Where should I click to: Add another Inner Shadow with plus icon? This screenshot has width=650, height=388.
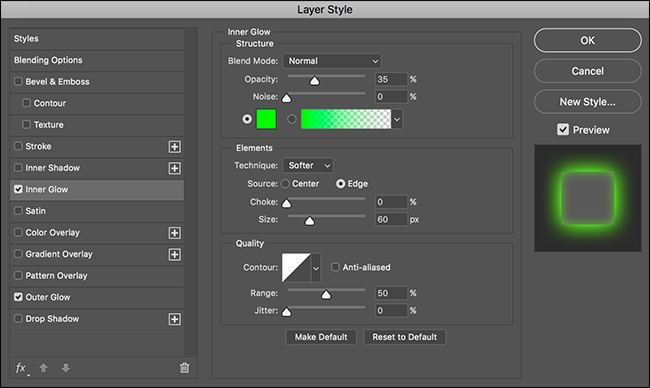pos(175,168)
